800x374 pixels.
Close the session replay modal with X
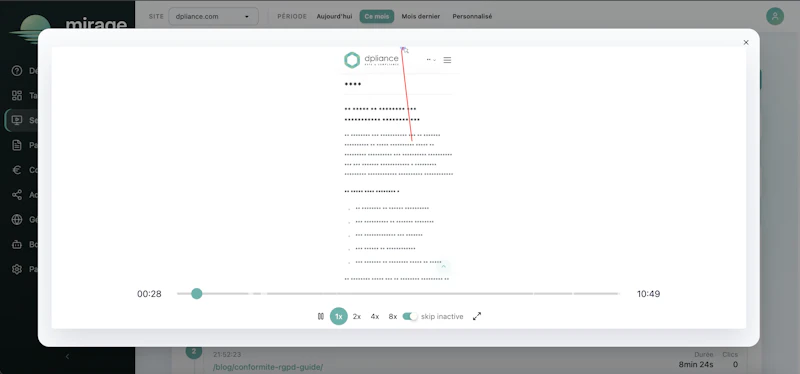pos(746,42)
